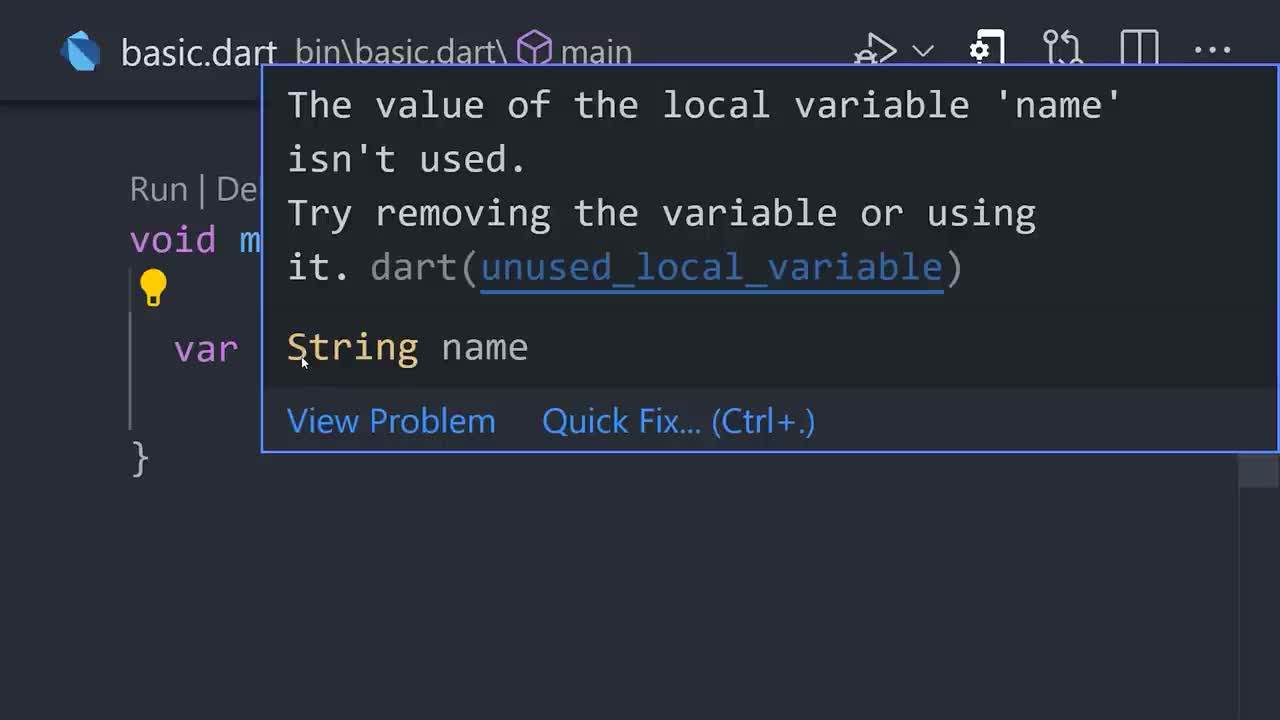Click the vertical scrollbar thumb at right edge
The image size is (1280, 720).
[1258, 470]
